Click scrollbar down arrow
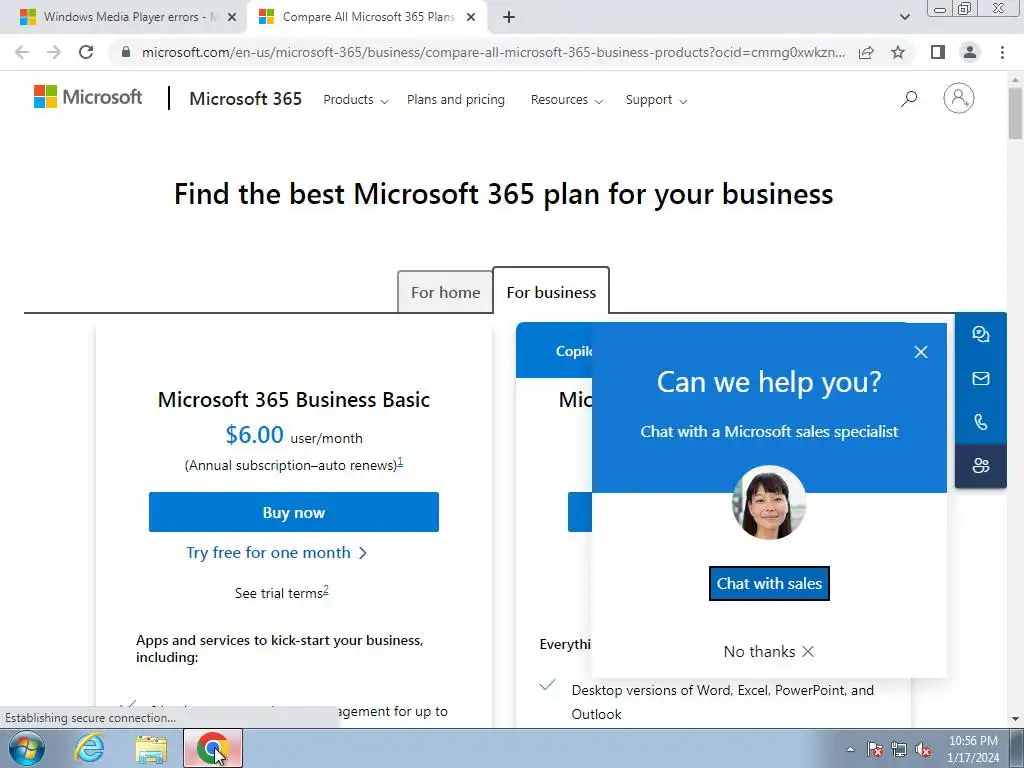The image size is (1024, 768). 1015,719
